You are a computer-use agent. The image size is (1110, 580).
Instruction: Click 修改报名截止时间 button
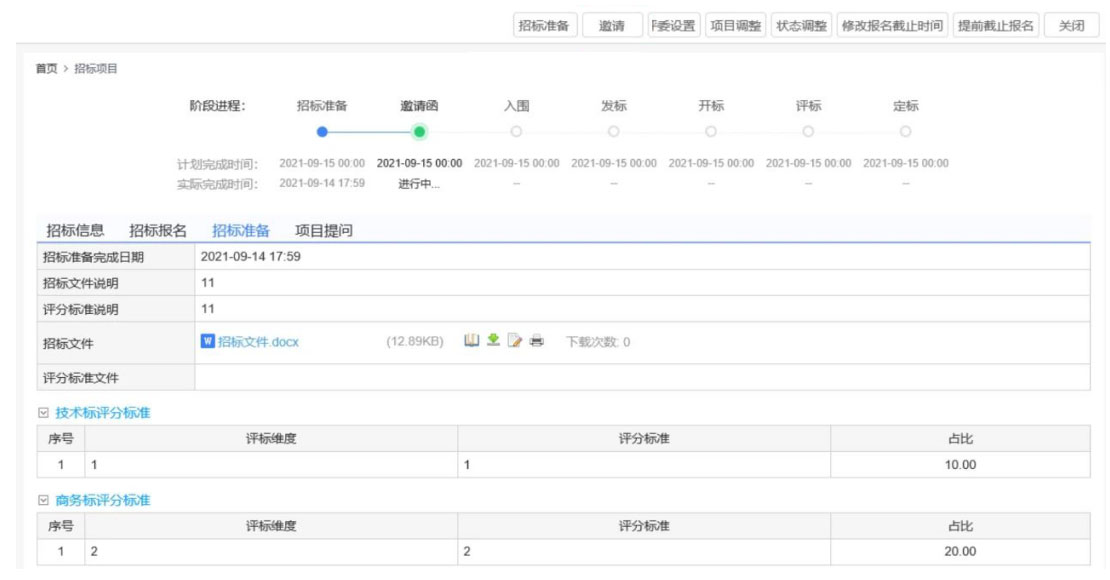coord(892,26)
